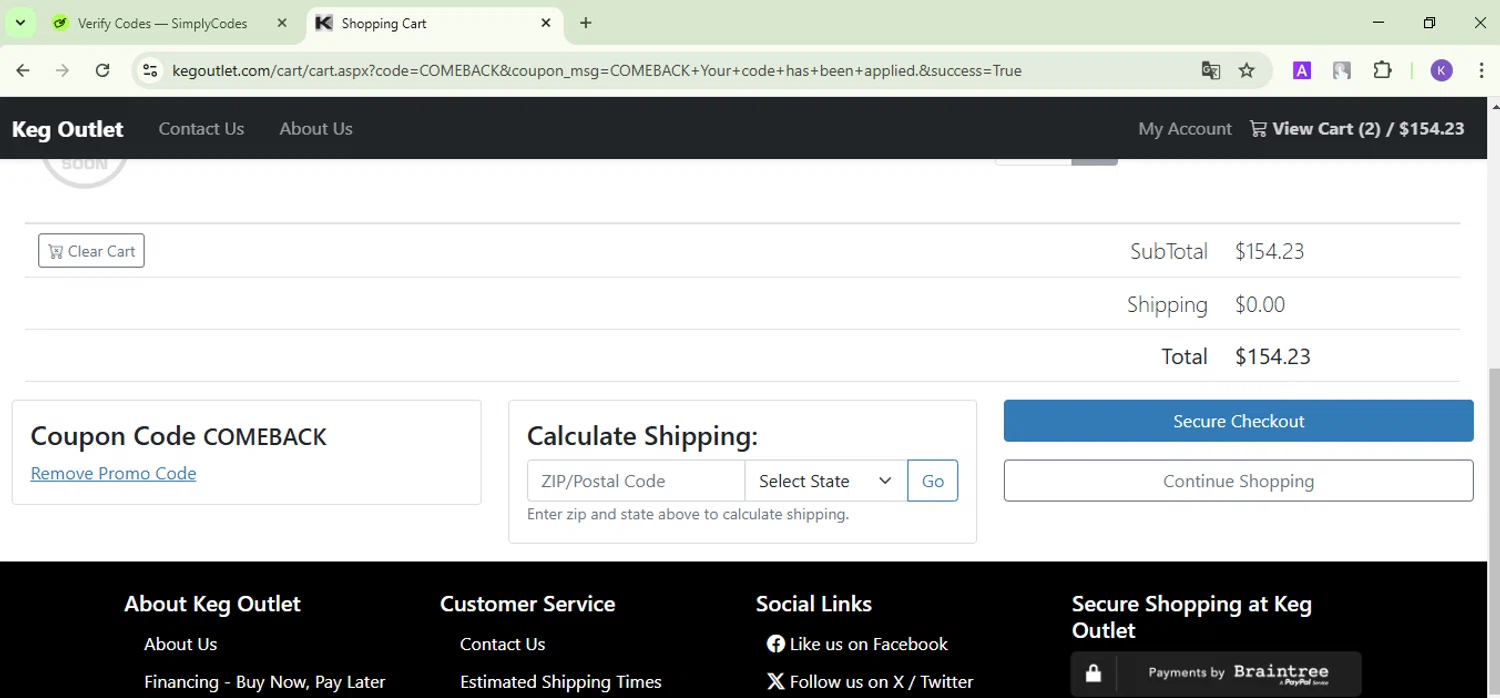The height and width of the screenshot is (698, 1500).
Task: Focus the ZIP/Postal Code field
Action: coord(636,481)
